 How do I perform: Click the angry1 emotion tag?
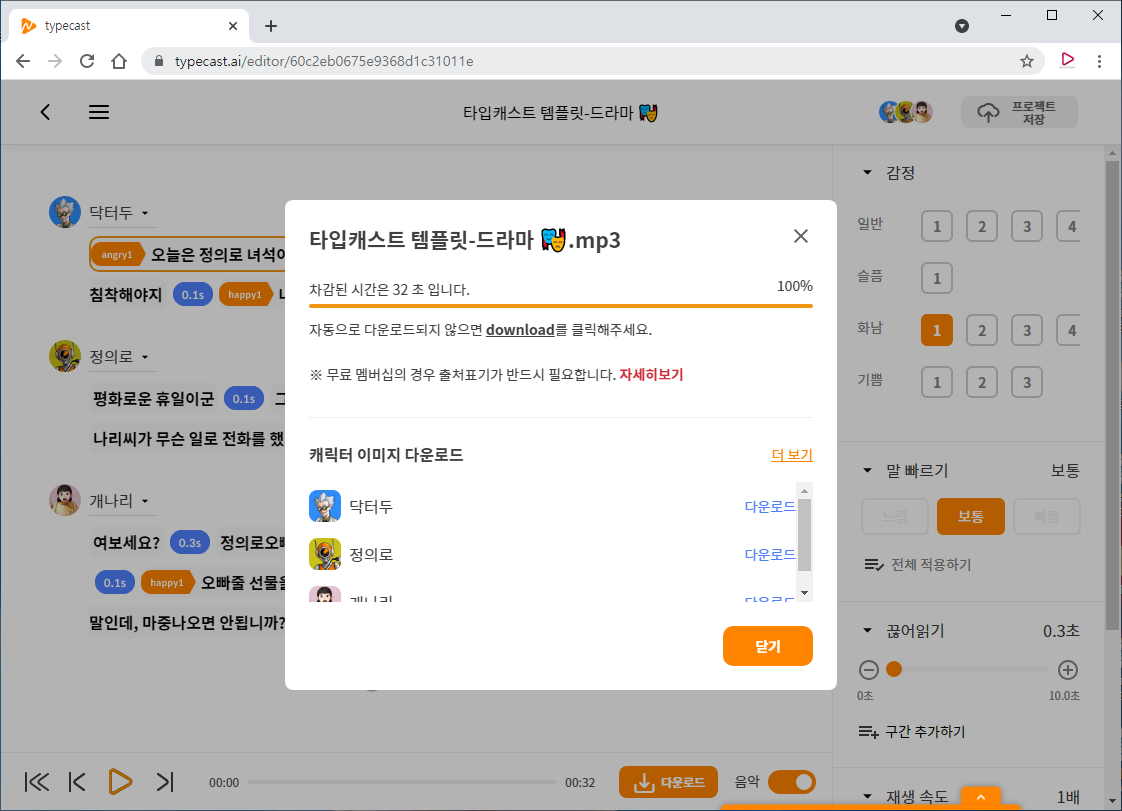click(118, 255)
